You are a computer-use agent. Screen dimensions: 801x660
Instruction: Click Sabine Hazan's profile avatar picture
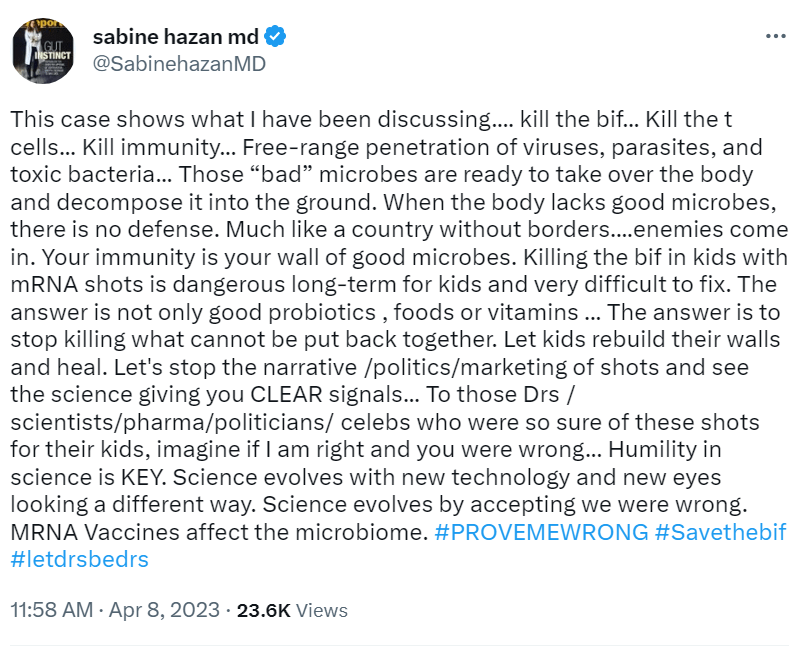(x=43, y=50)
